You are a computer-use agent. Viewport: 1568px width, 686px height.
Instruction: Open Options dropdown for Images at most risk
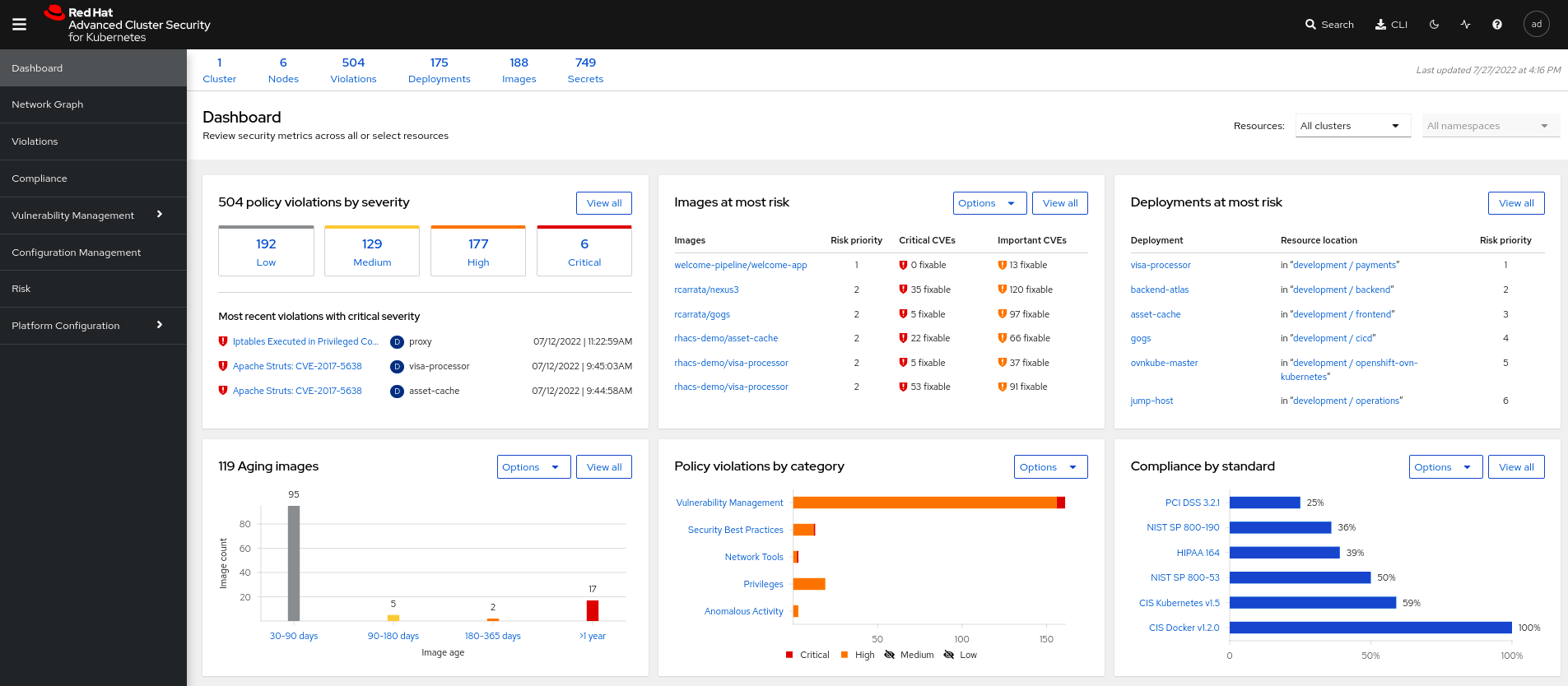989,203
